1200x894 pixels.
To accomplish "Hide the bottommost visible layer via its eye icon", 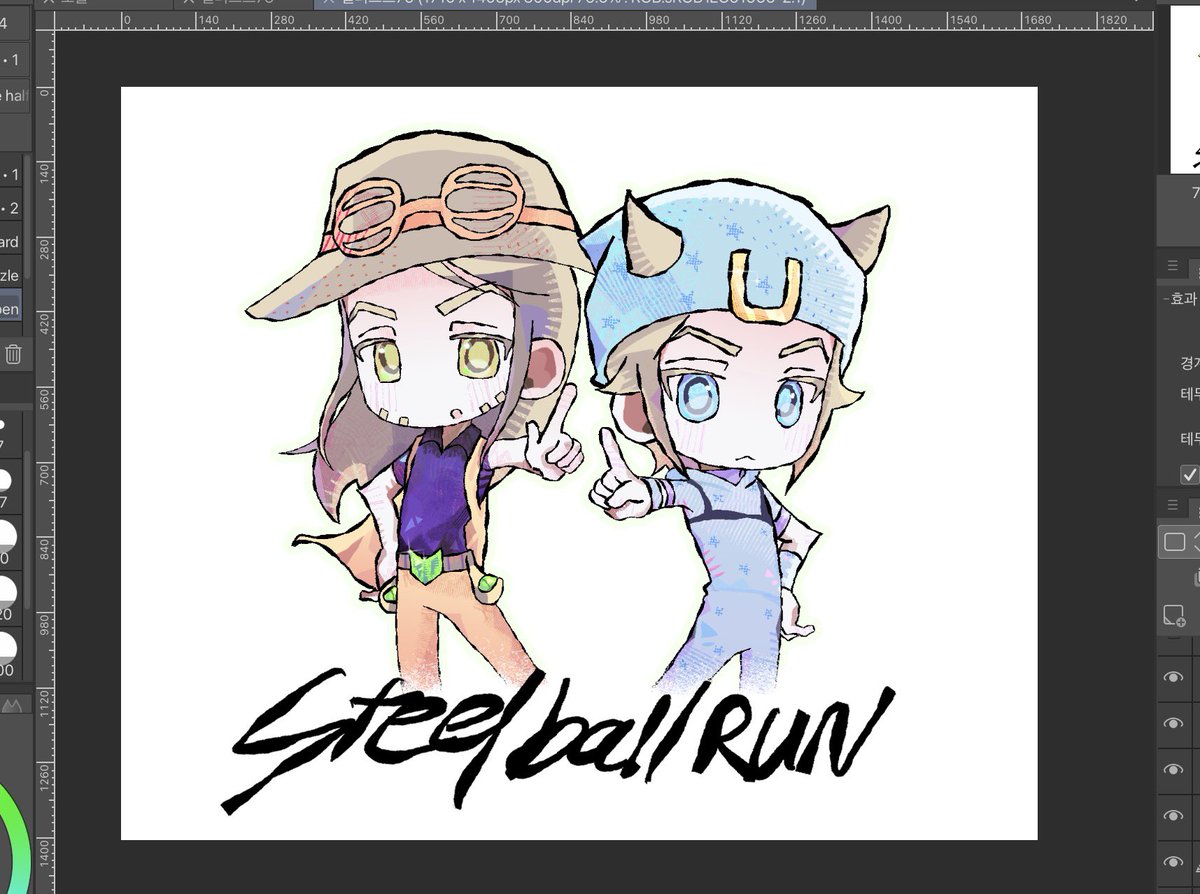I will pos(1173,862).
